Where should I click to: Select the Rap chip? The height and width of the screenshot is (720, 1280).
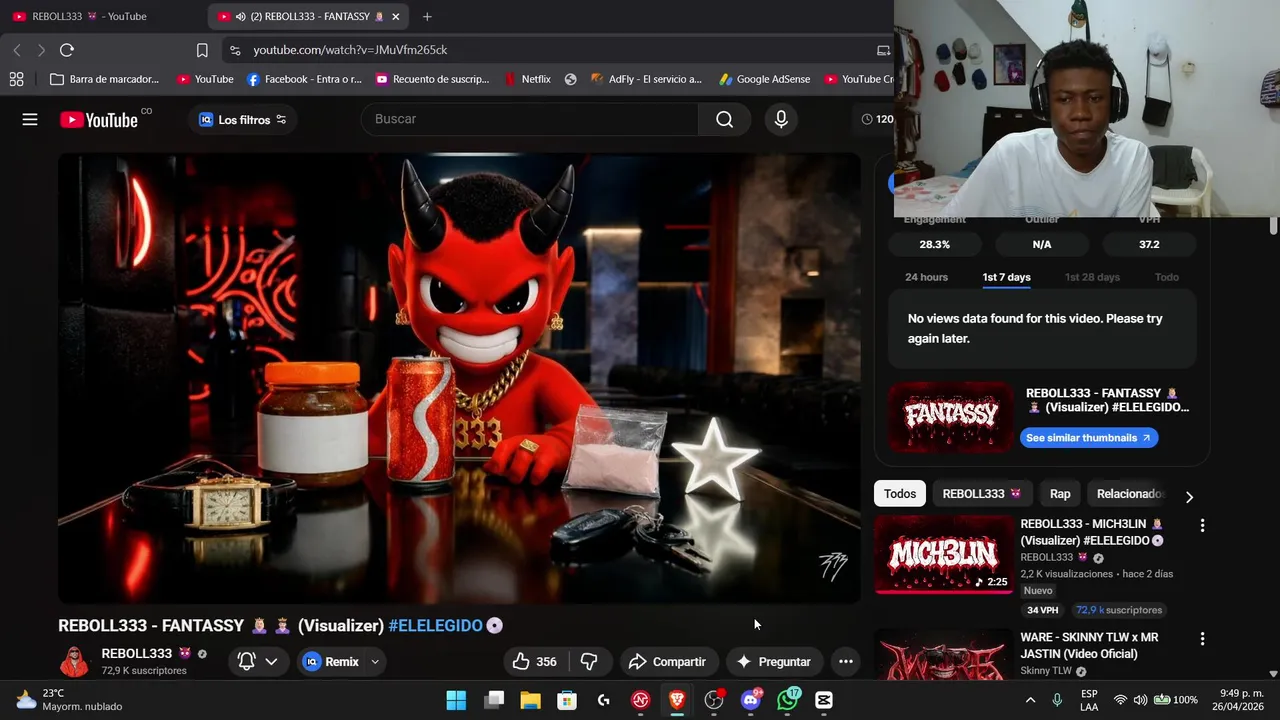point(1060,494)
